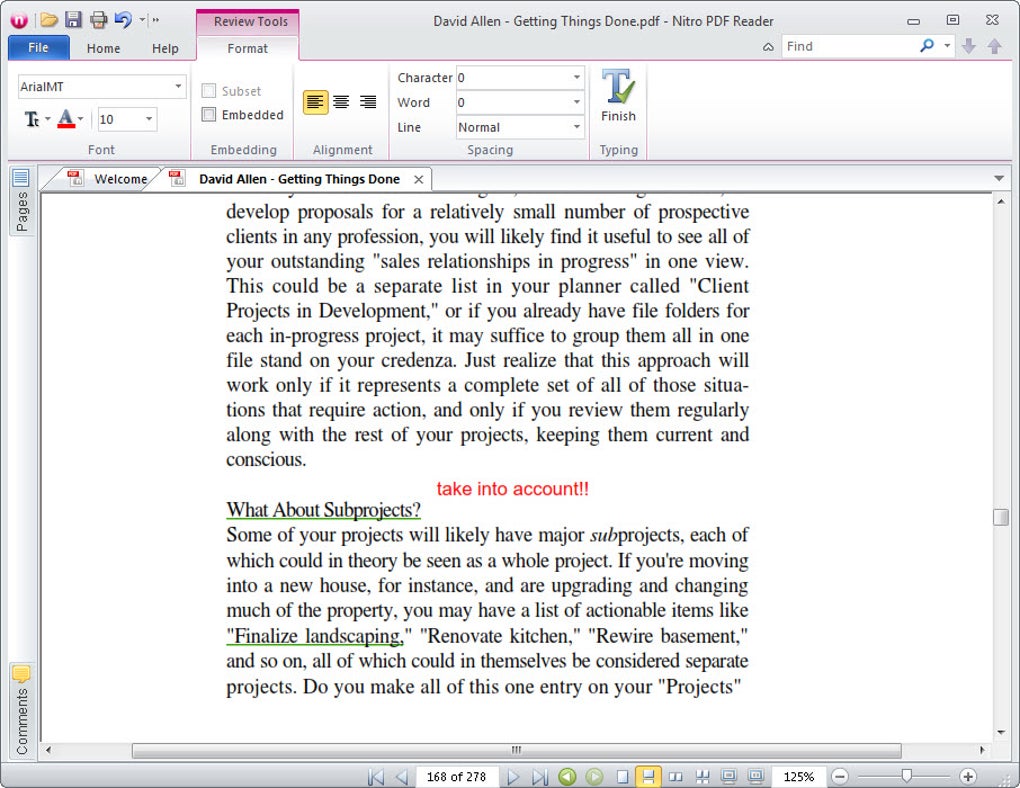Image resolution: width=1020 pixels, height=788 pixels.
Task: Go to the last page
Action: [540, 777]
